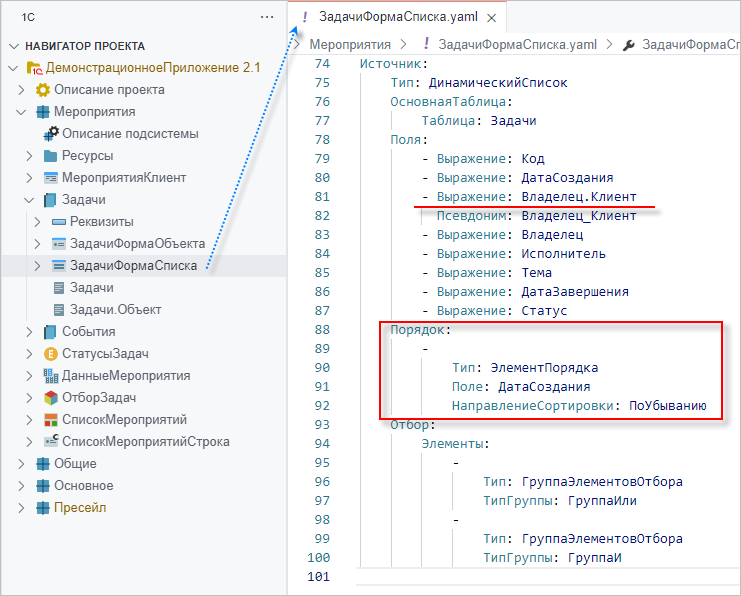
Task: Click the СписокМероприятий table icon
Action: click(x=52, y=420)
